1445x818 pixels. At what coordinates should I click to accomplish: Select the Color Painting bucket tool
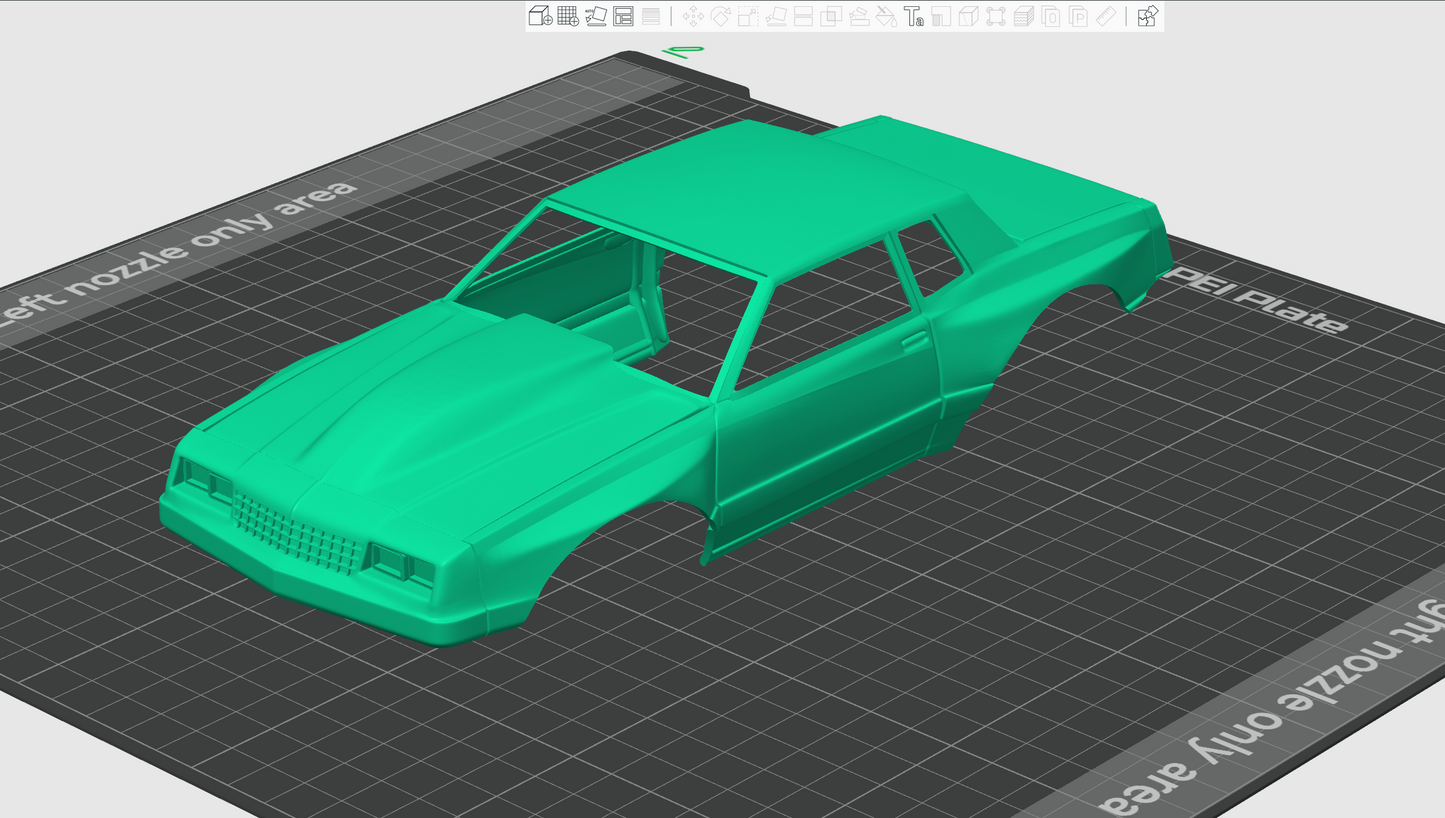pyautogui.click(x=885, y=16)
